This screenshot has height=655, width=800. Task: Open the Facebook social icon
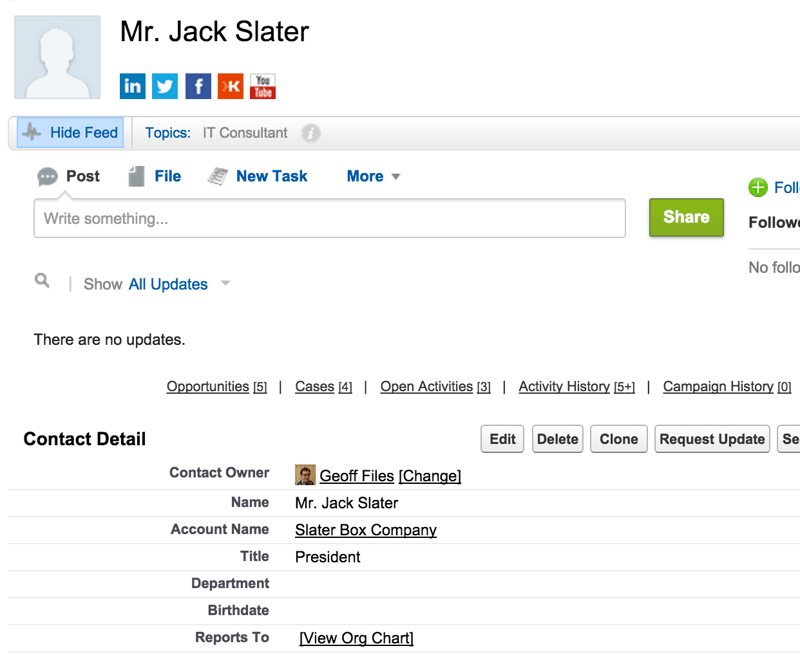click(x=198, y=86)
